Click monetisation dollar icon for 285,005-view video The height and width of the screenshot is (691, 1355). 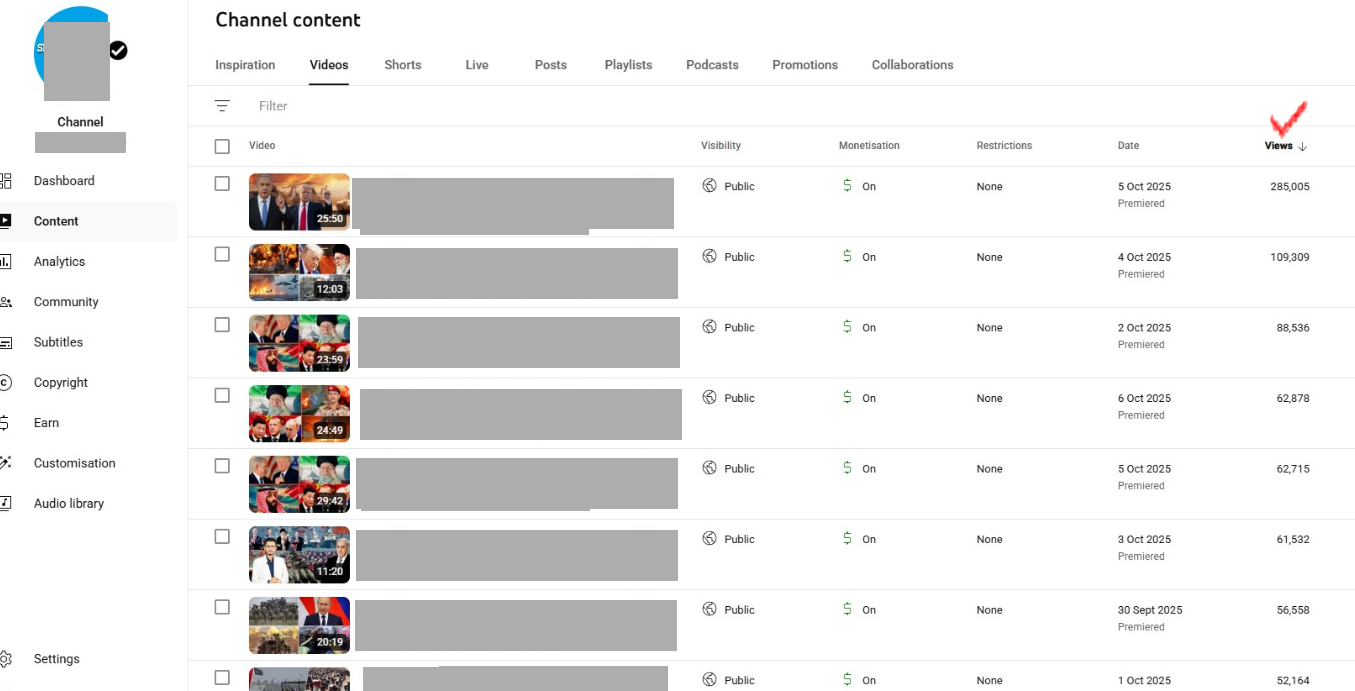point(847,186)
